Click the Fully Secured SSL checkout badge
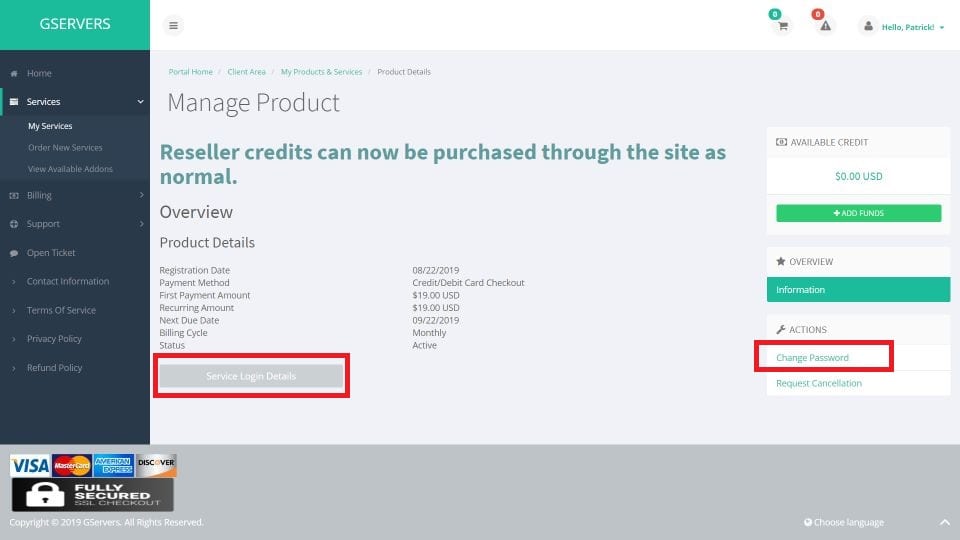 92,495
